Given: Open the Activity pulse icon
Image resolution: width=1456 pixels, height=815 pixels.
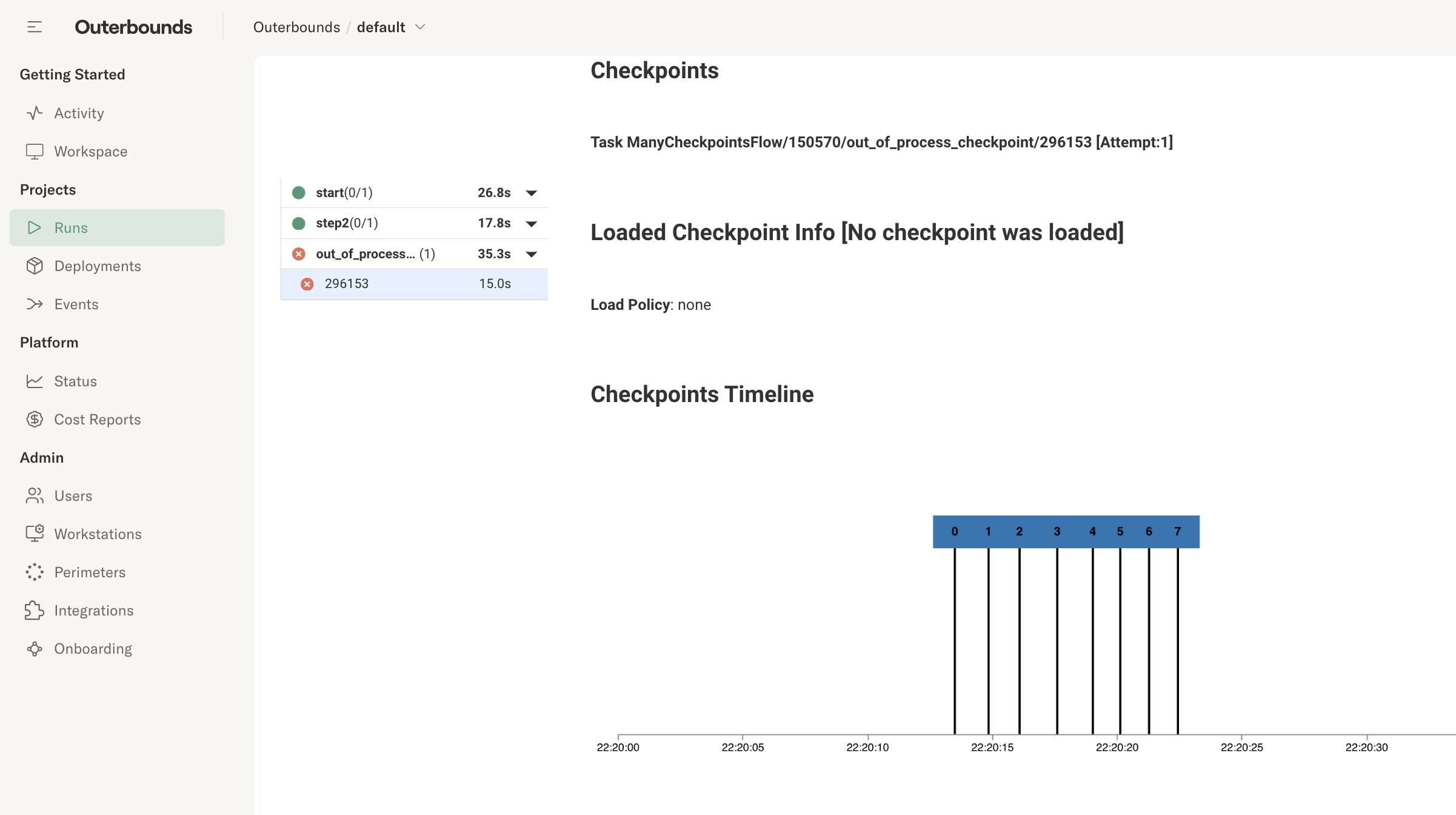Looking at the screenshot, I should pyautogui.click(x=35, y=113).
